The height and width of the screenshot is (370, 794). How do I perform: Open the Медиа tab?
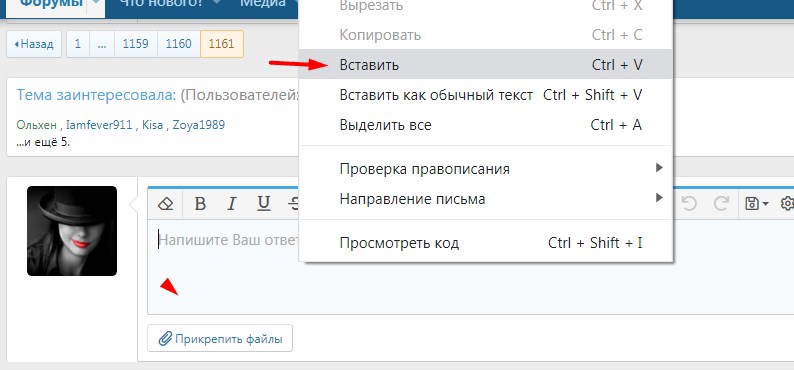point(262,4)
